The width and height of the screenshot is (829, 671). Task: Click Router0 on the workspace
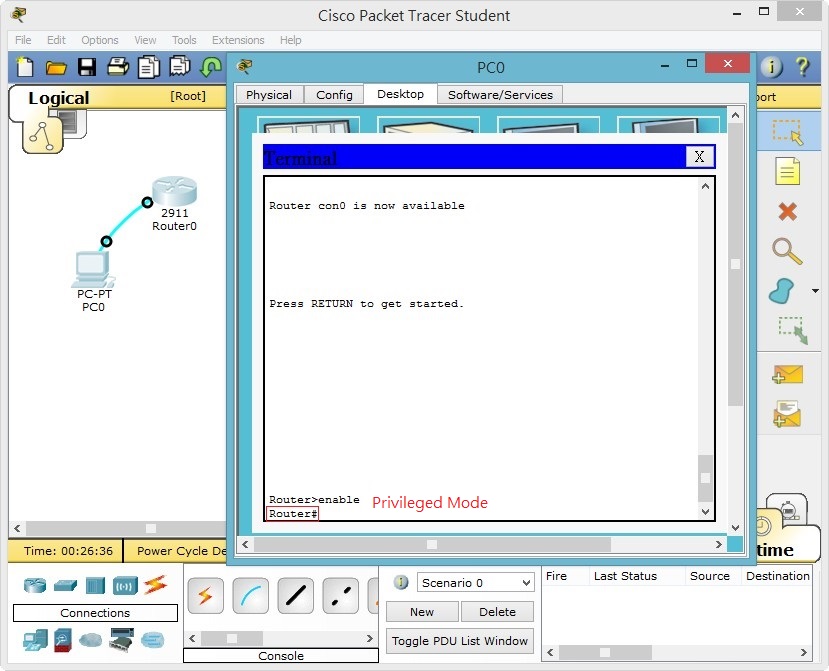[x=174, y=193]
